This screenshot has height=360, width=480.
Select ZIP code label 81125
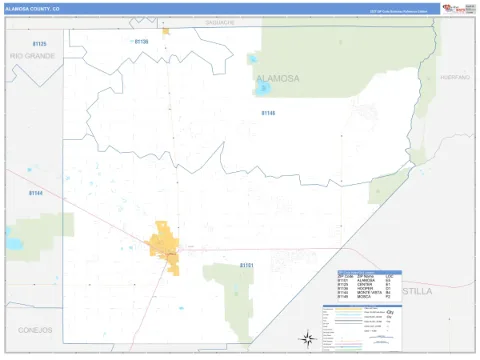40,44
